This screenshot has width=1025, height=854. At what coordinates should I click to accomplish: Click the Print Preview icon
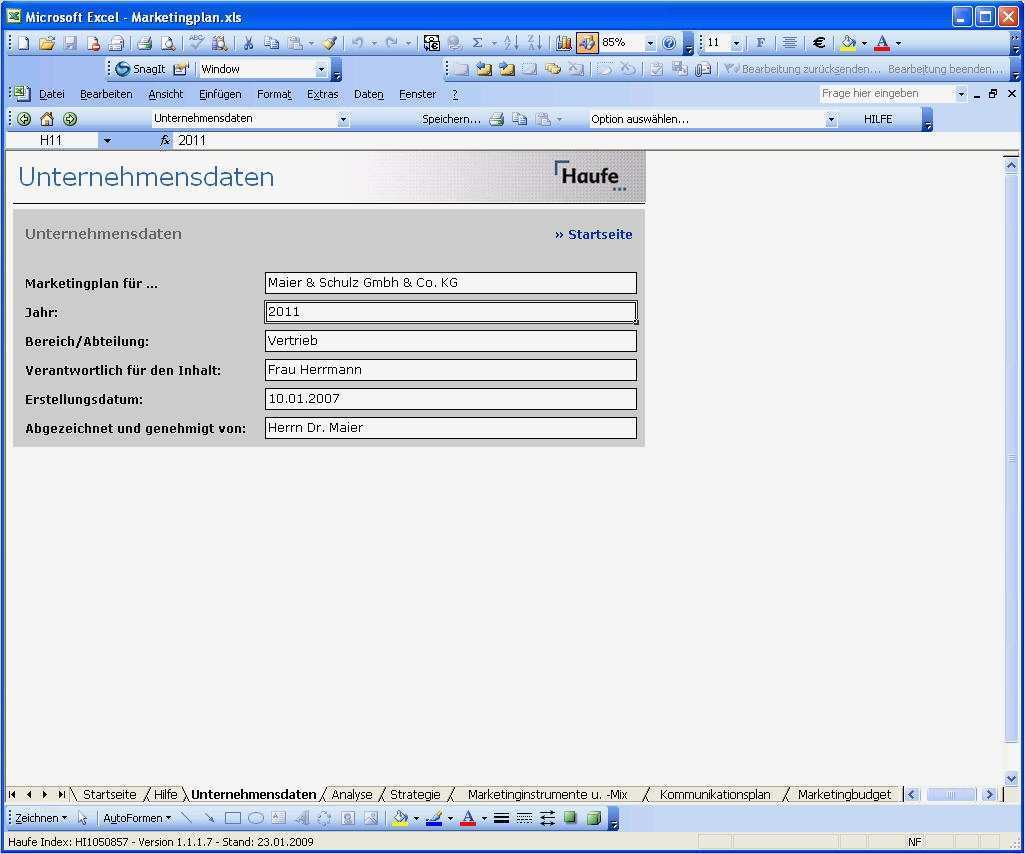pyautogui.click(x=169, y=43)
